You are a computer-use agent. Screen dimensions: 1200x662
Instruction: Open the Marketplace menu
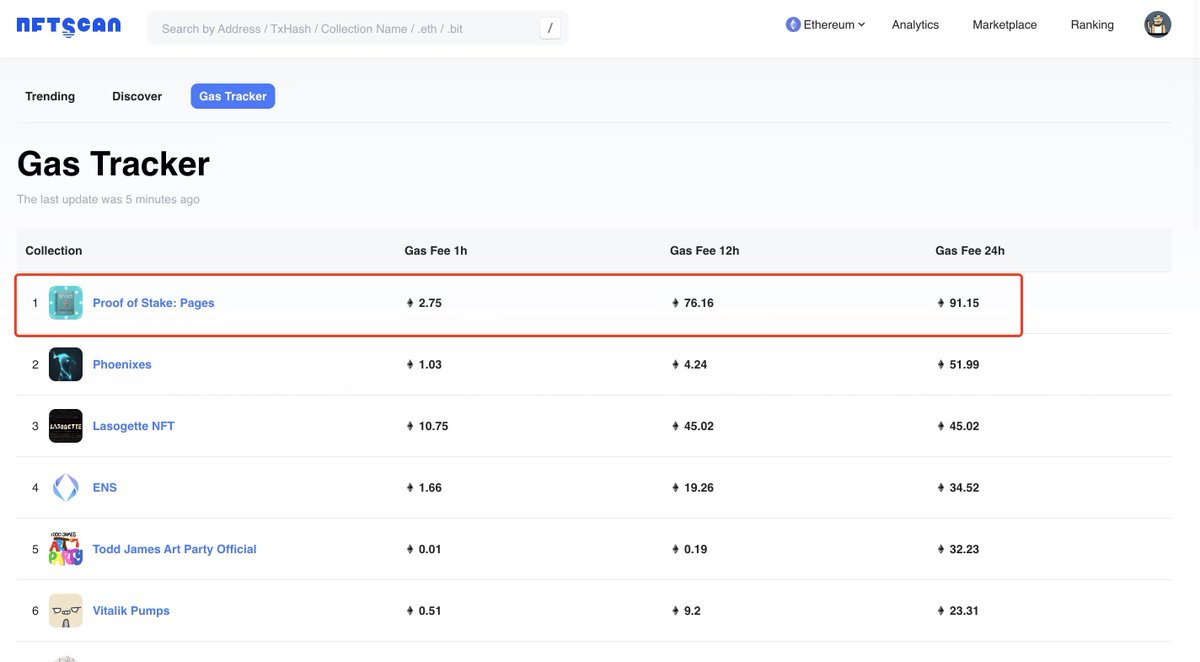(x=1004, y=25)
